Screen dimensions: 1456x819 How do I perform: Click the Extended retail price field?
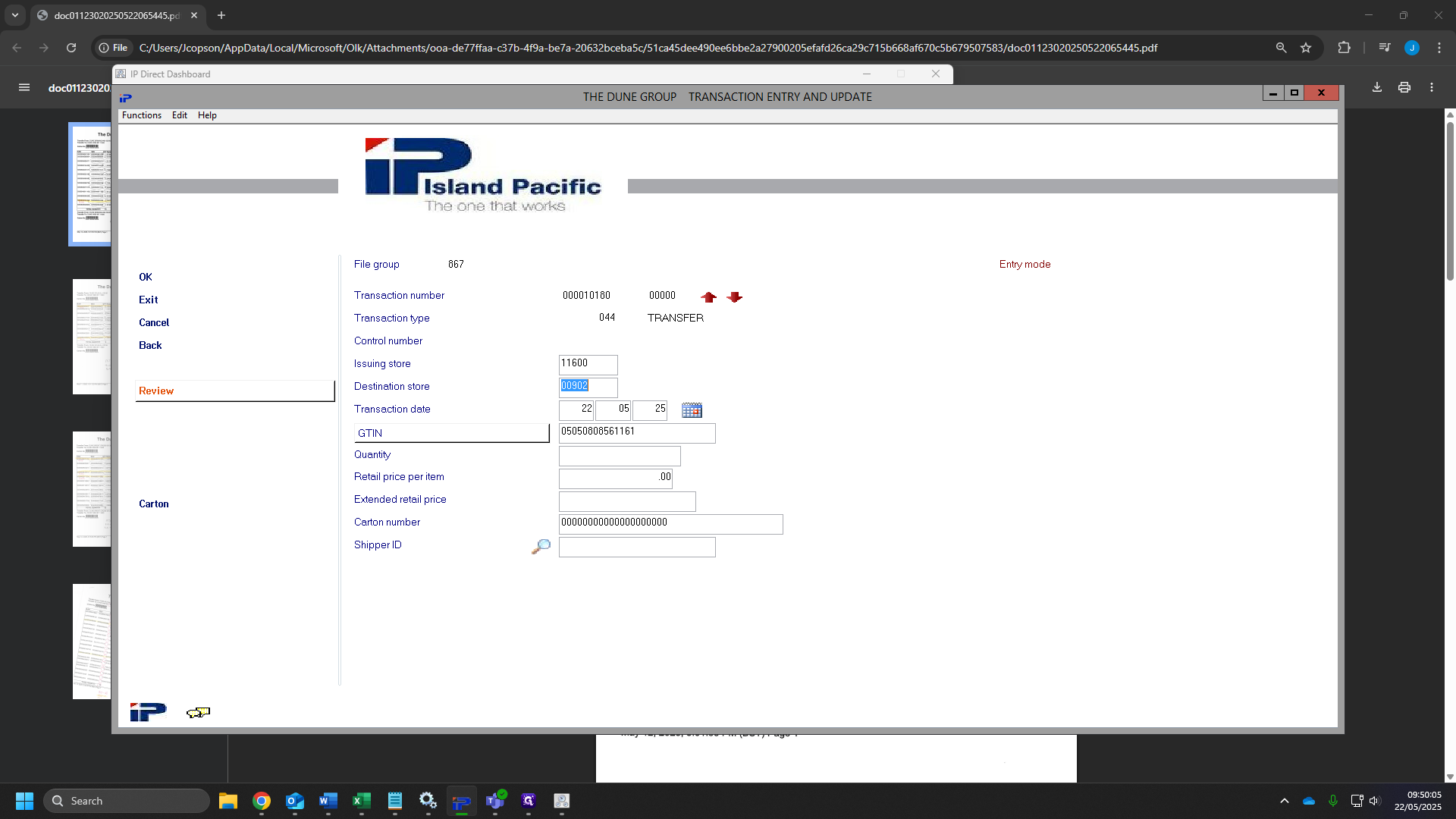coord(627,501)
